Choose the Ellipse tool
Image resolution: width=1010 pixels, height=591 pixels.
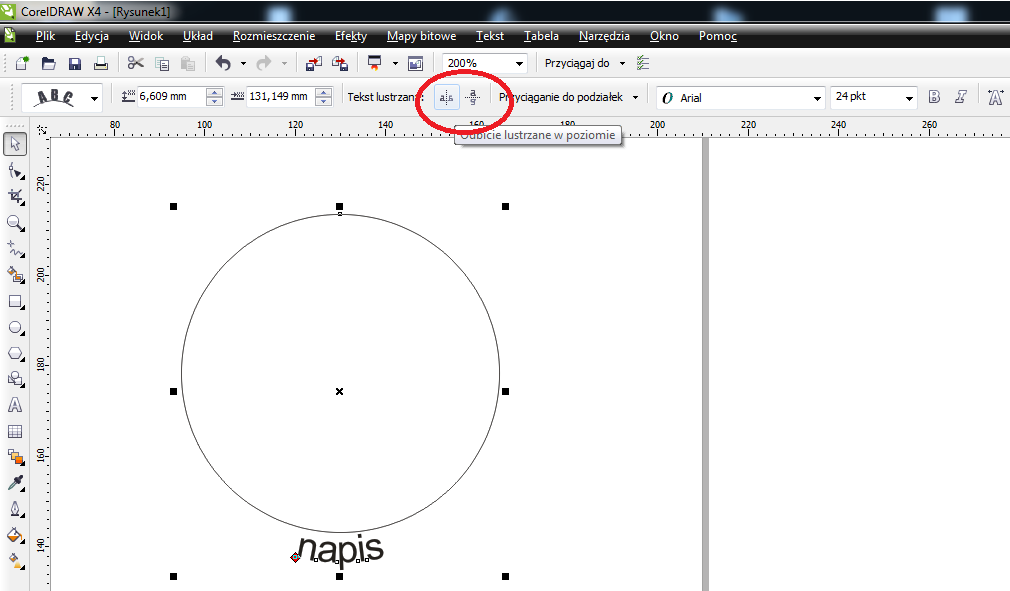click(15, 327)
